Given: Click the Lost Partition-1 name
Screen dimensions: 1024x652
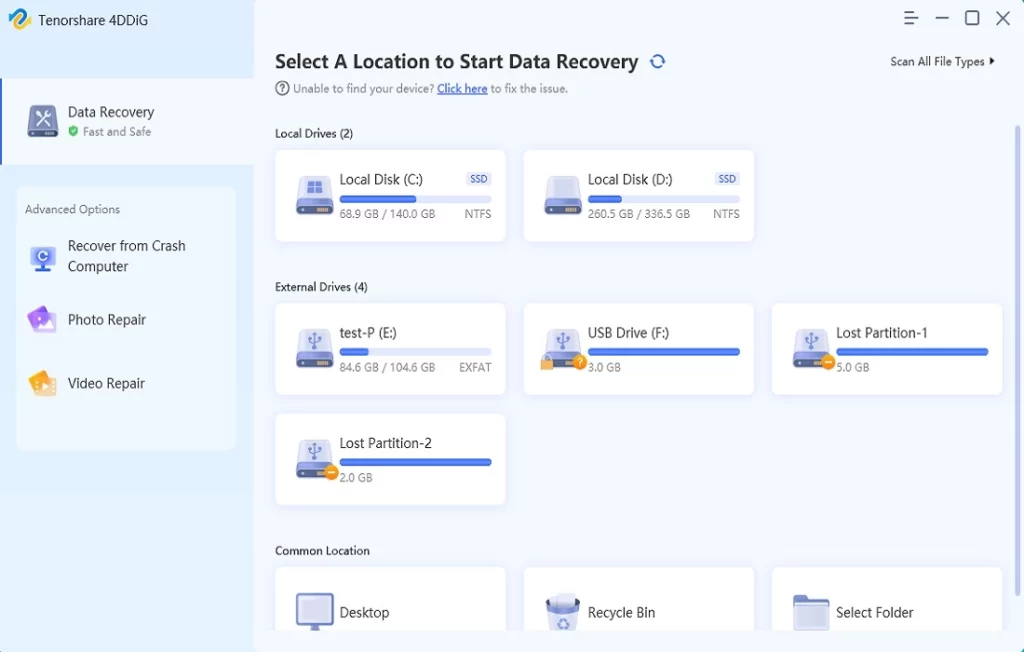Looking at the screenshot, I should pos(882,333).
